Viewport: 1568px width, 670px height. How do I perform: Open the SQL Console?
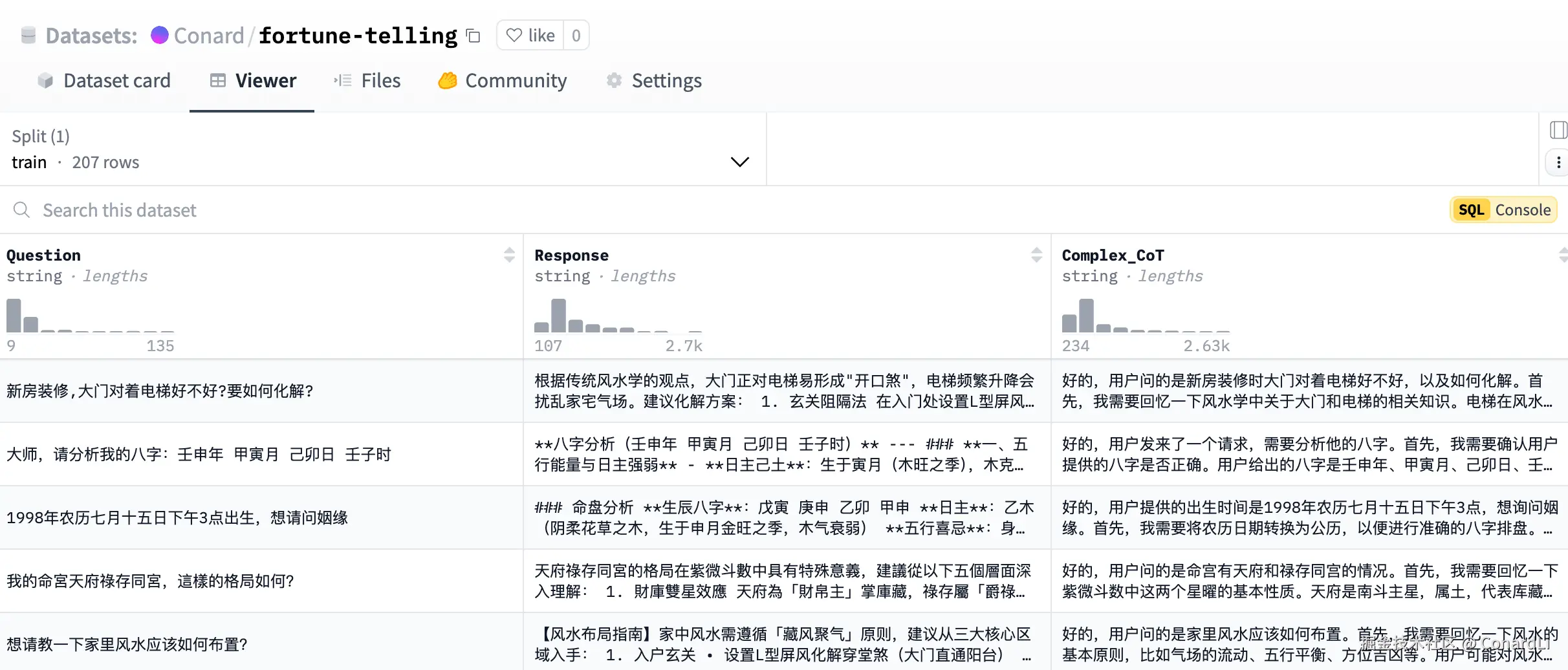1503,210
